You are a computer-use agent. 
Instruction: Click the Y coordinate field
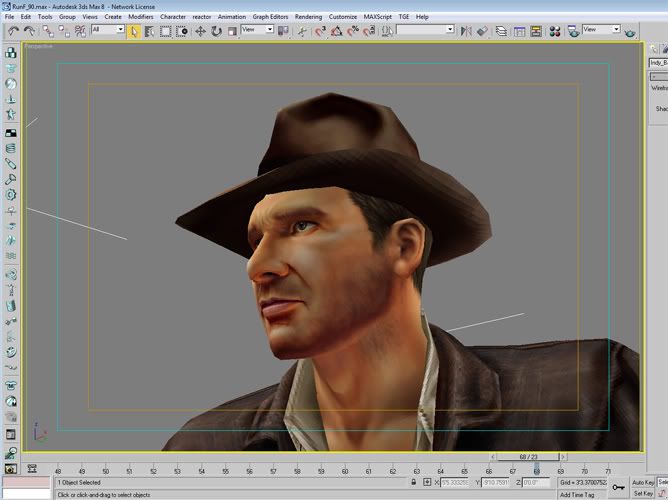pos(495,483)
